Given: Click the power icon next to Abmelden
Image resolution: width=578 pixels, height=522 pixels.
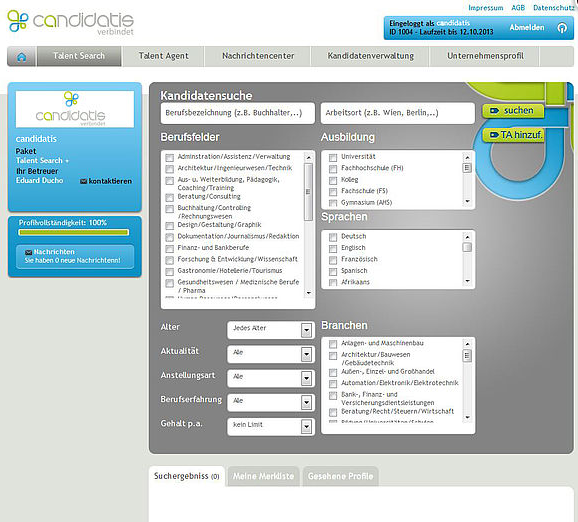Looking at the screenshot, I should coord(562,28).
